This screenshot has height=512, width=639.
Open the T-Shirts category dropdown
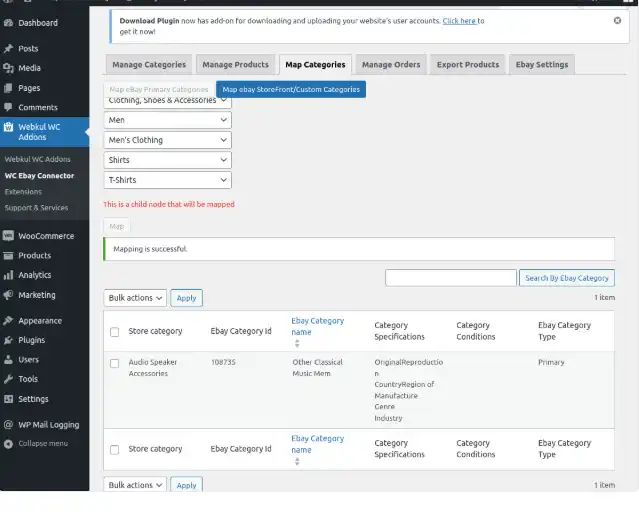[167, 180]
